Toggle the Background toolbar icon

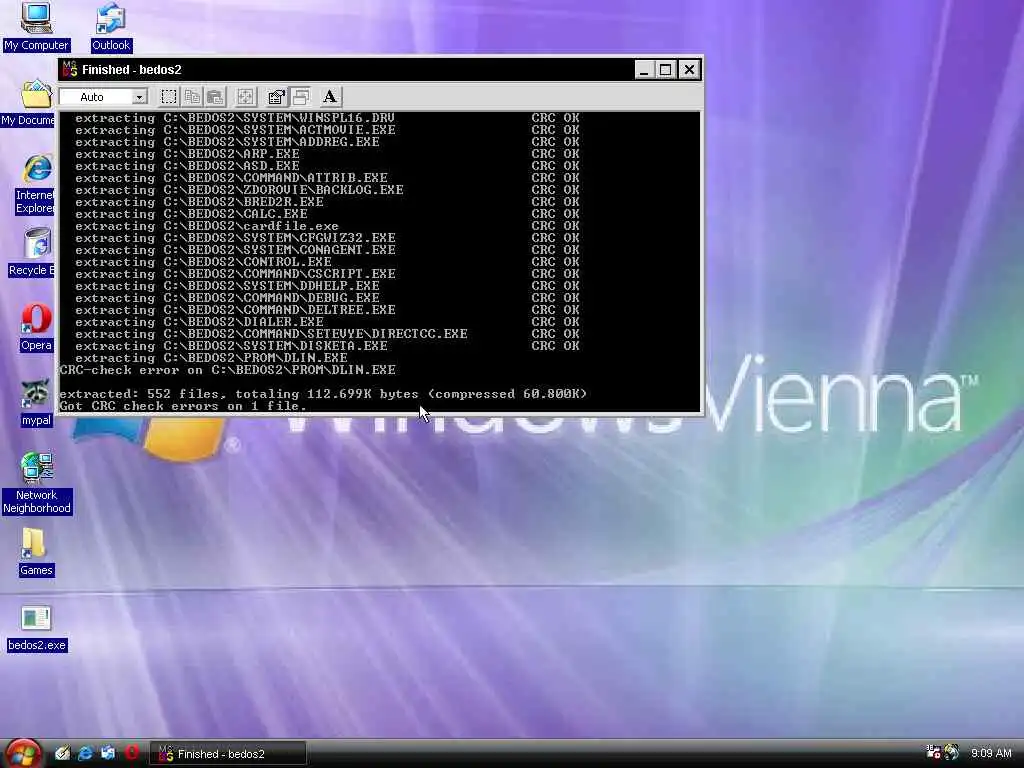pos(300,97)
